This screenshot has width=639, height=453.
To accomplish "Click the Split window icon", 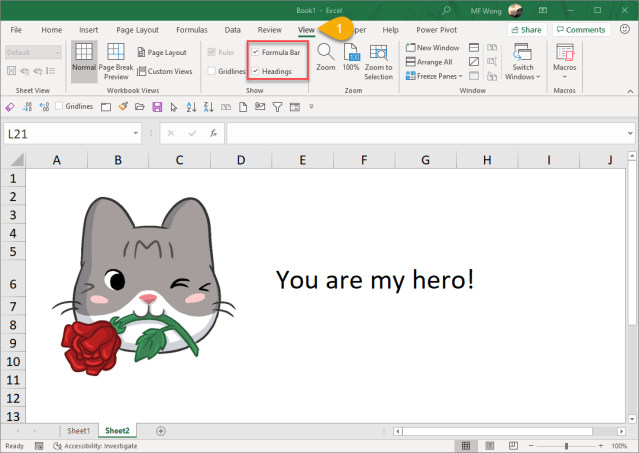I will (474, 48).
